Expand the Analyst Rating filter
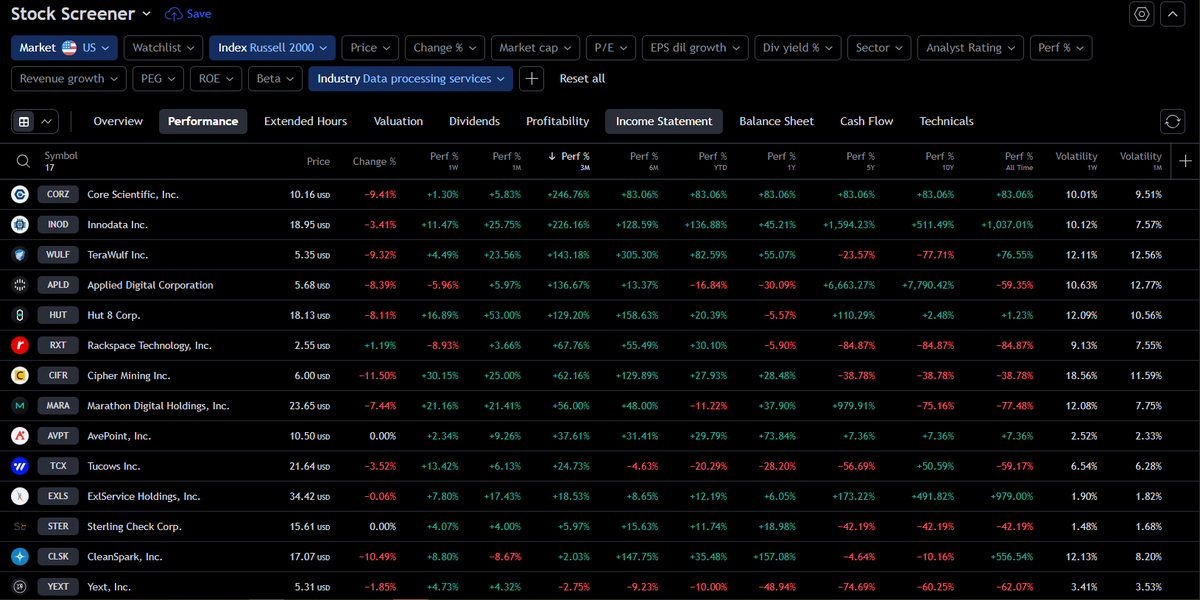Screen dimensions: 1200x600 point(971,47)
